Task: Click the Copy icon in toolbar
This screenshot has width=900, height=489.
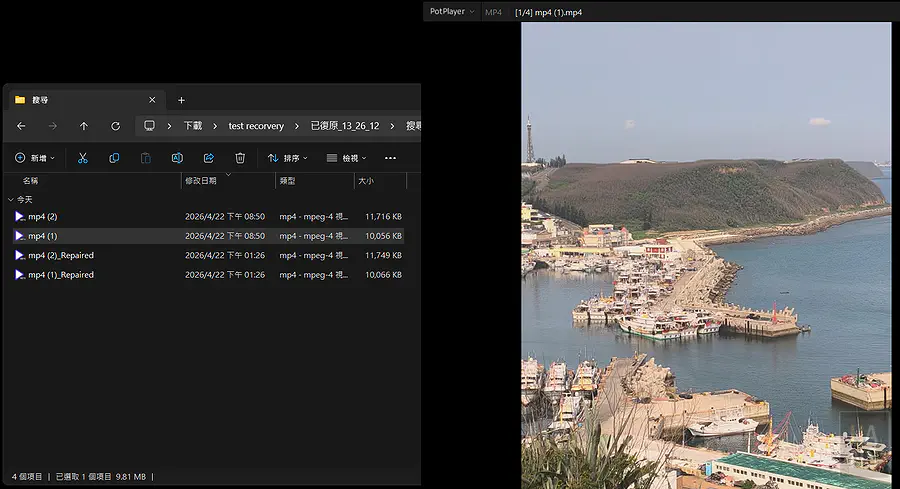Action: (x=114, y=158)
